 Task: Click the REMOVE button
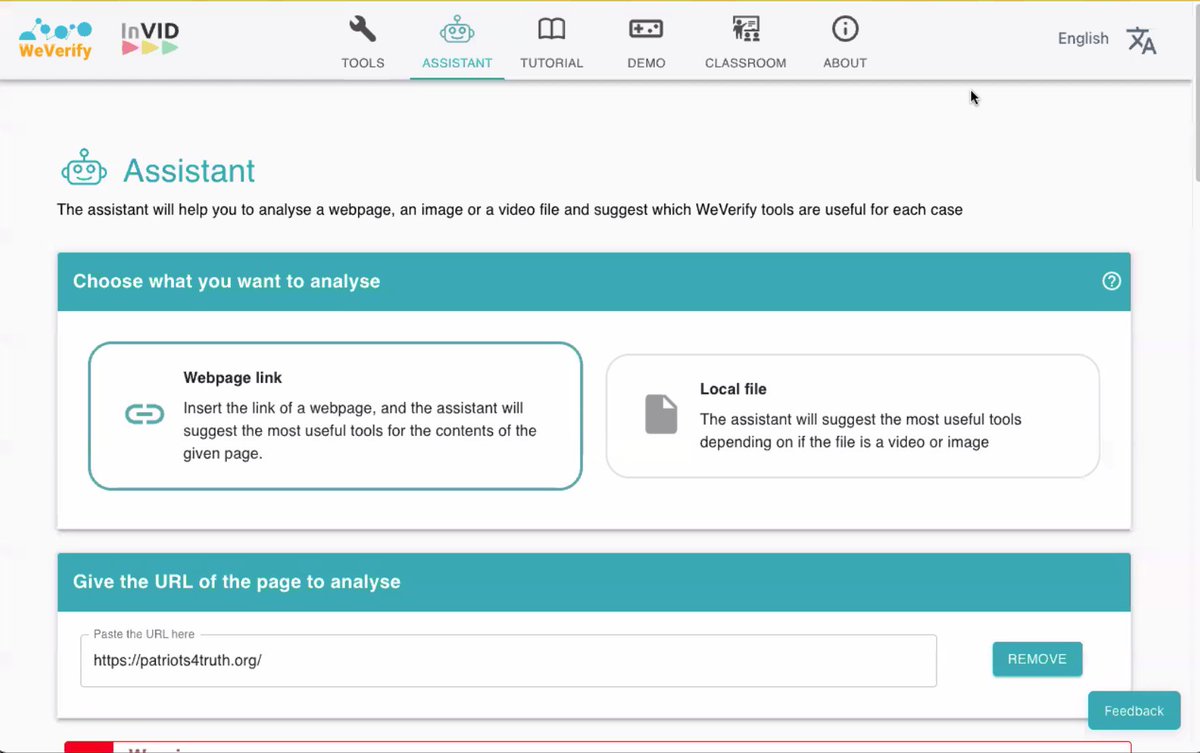click(x=1037, y=659)
